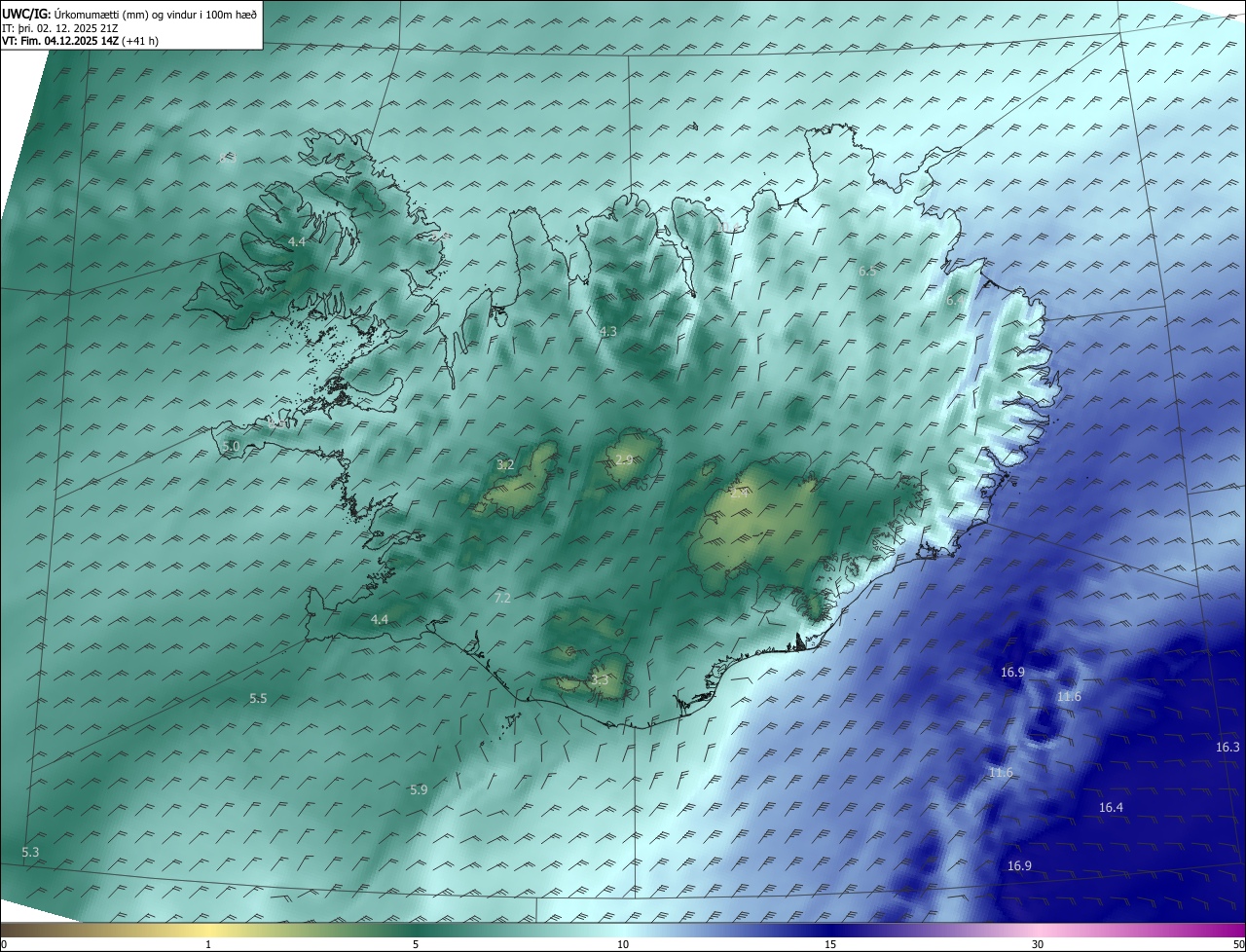Click the 16.3 value at the eastern map edge
Image resolution: width=1246 pixels, height=952 pixels.
pyautogui.click(x=1228, y=748)
